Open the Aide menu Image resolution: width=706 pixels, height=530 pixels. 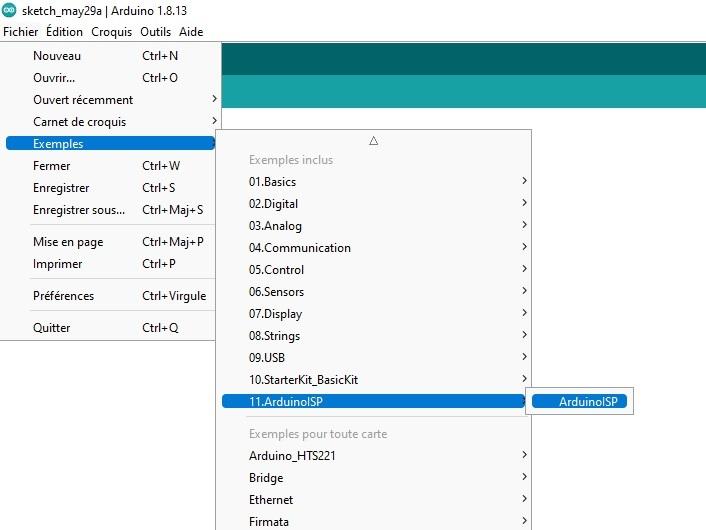191,32
